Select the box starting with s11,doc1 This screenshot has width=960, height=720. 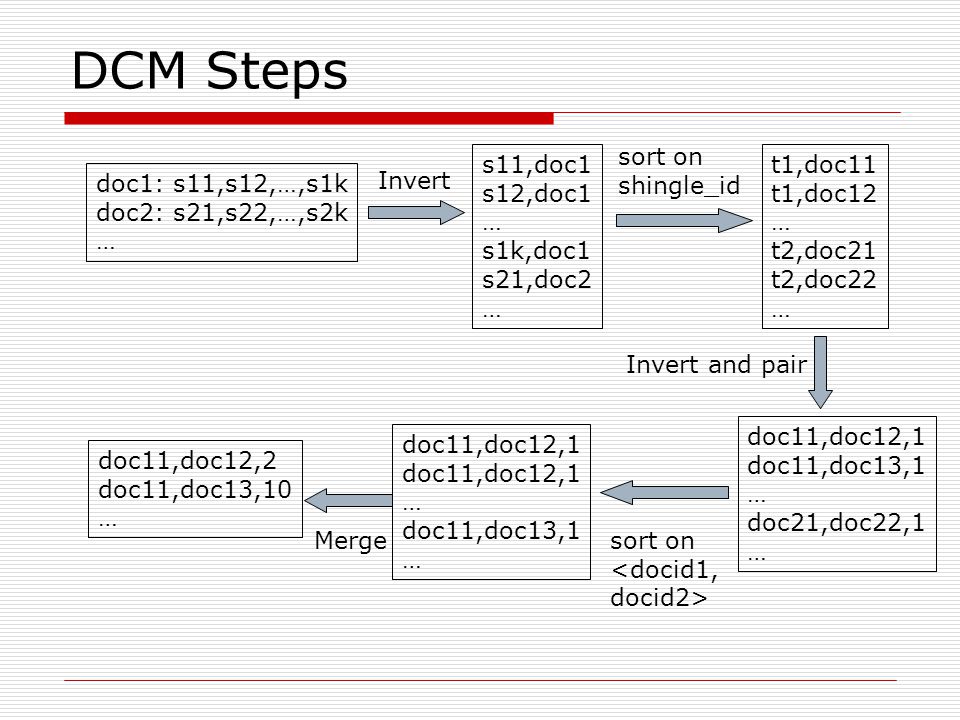coord(537,236)
